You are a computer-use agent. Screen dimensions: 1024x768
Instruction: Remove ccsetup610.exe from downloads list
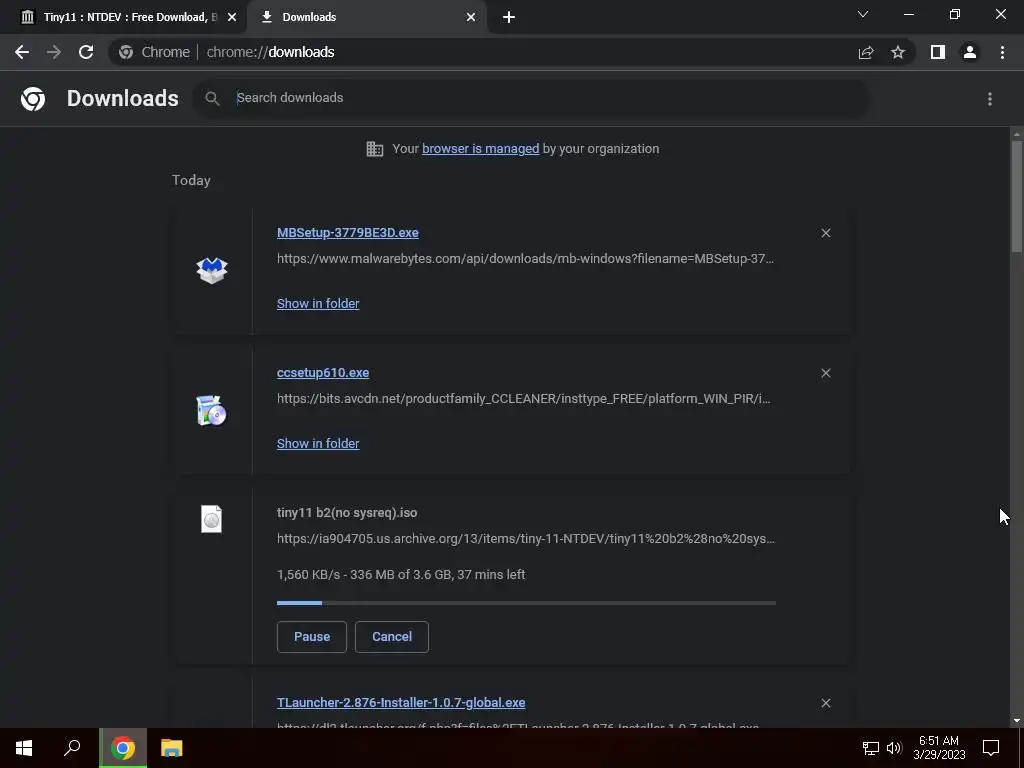pyautogui.click(x=826, y=373)
